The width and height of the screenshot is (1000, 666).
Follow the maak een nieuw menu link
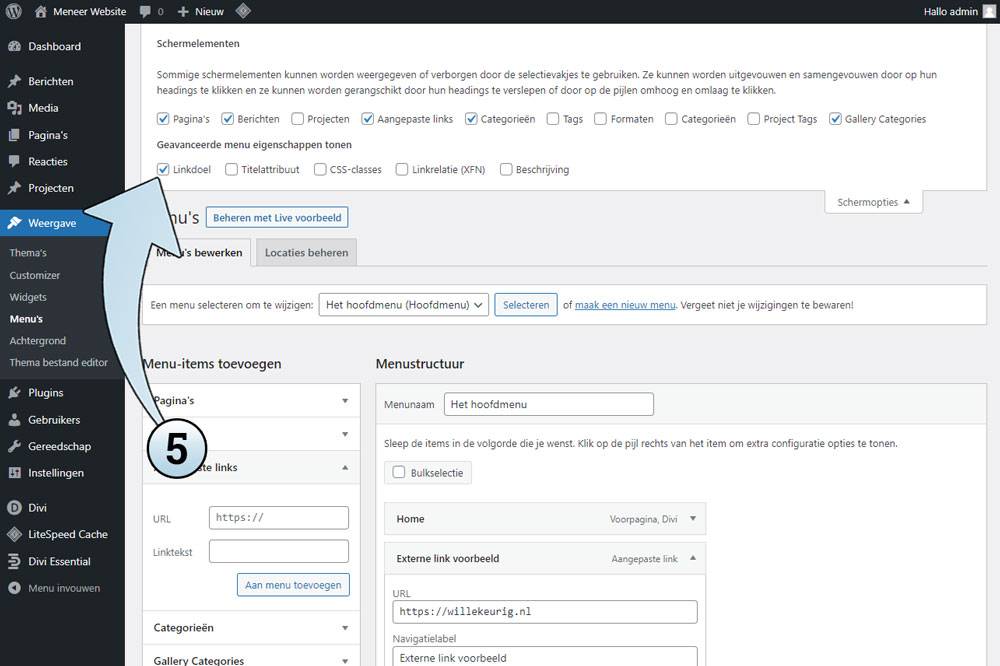pos(625,305)
